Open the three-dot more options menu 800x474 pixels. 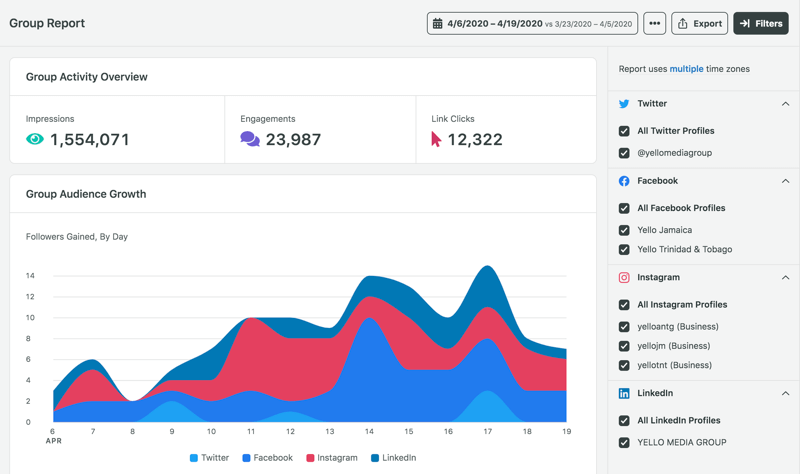[x=654, y=23]
